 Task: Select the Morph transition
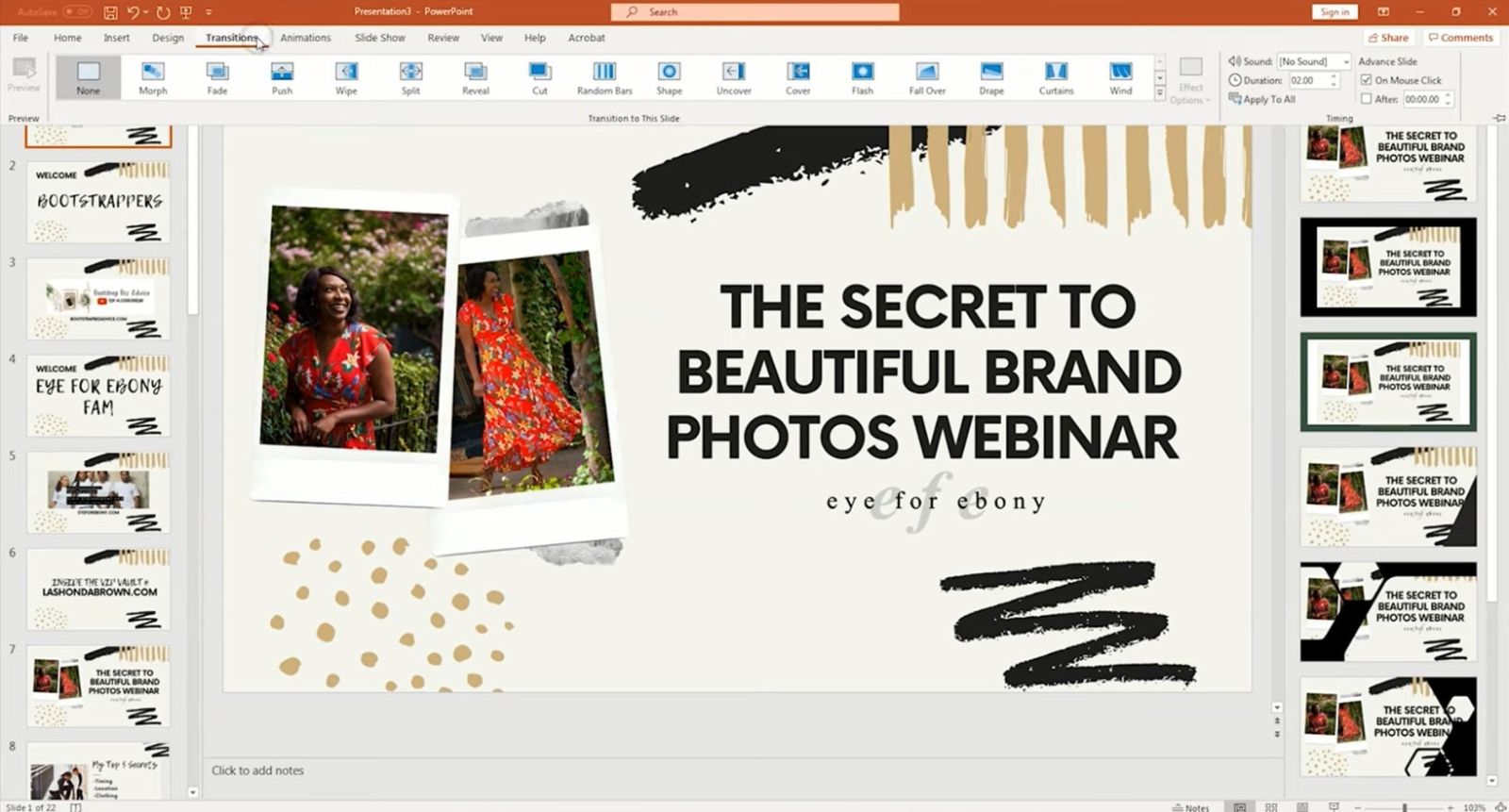click(x=152, y=77)
